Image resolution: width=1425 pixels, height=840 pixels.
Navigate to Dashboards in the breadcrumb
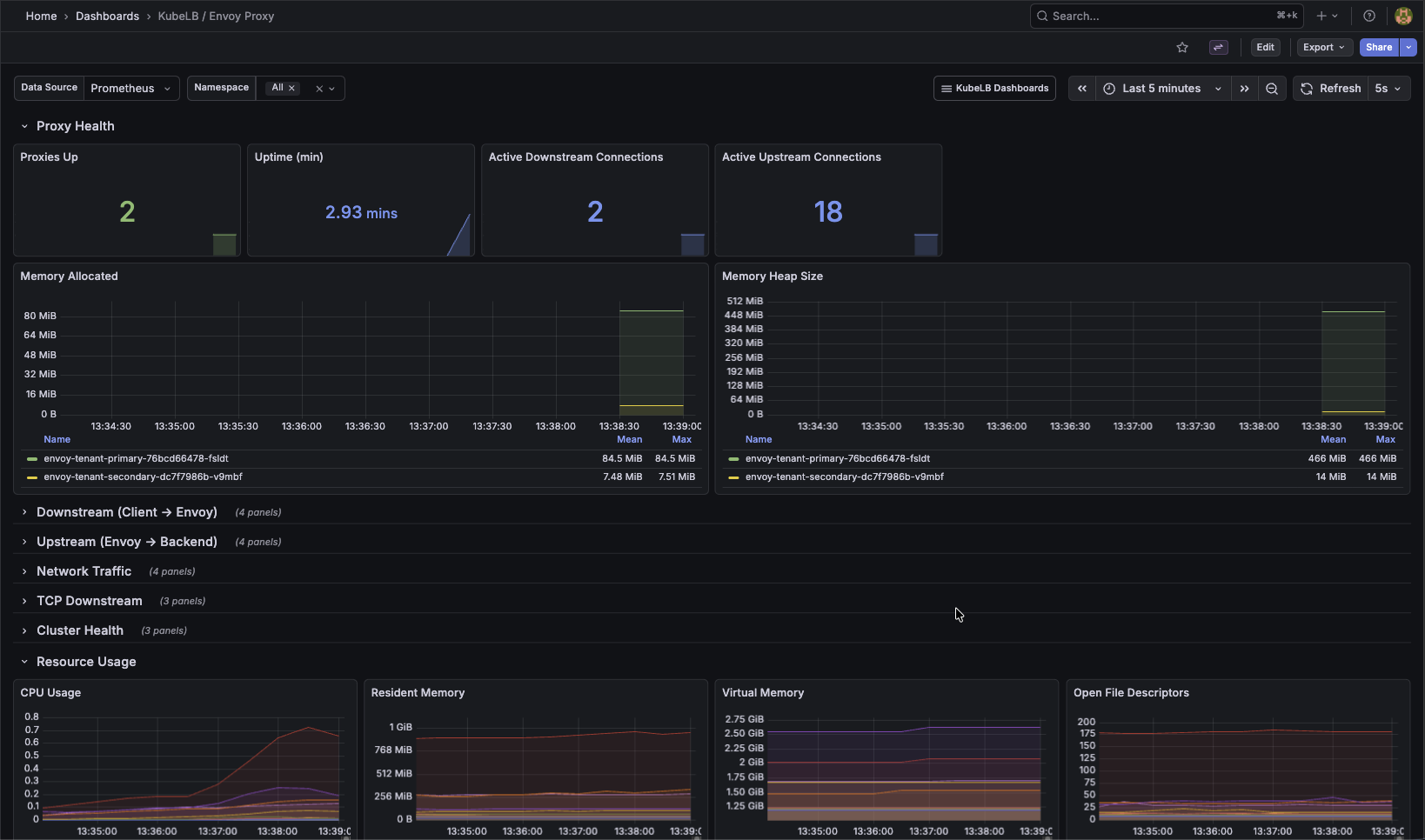[x=107, y=16]
